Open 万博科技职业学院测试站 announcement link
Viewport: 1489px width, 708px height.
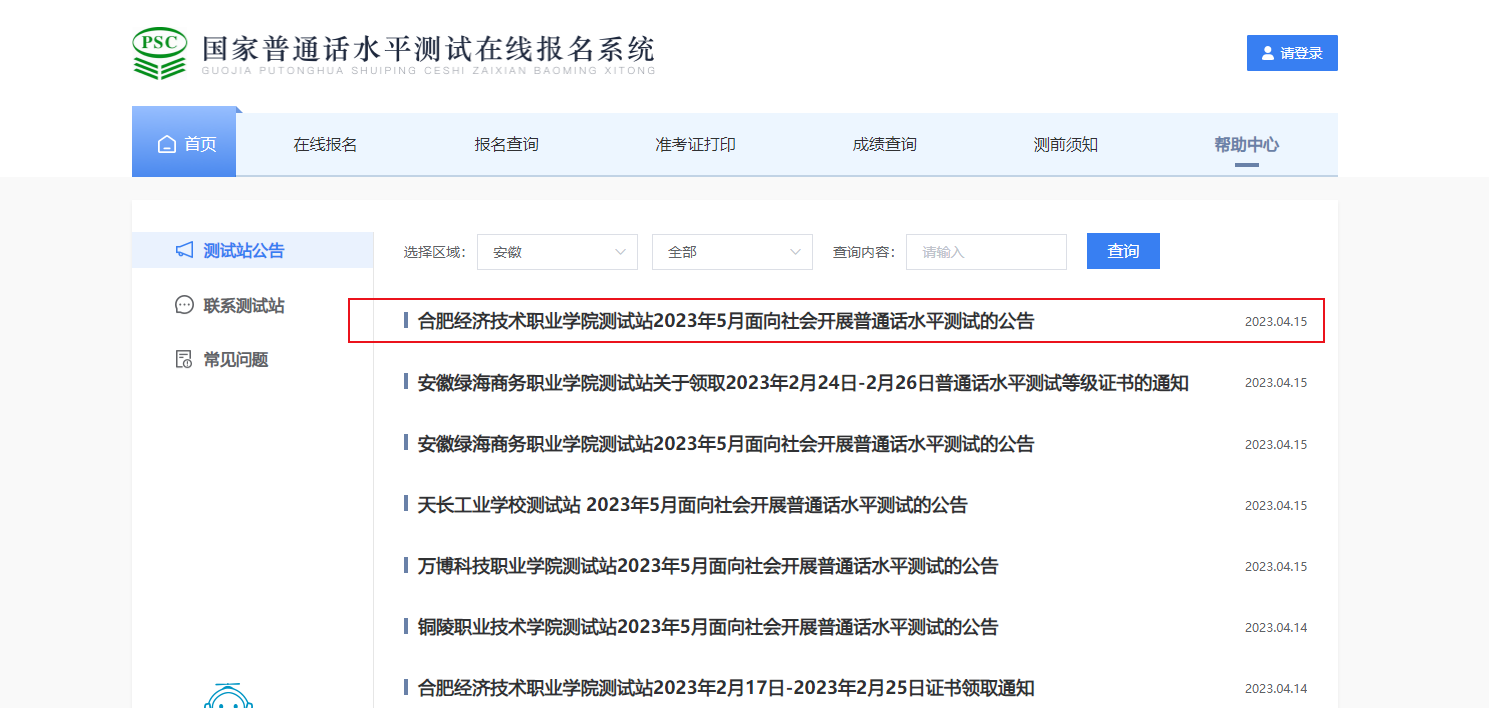coord(707,566)
